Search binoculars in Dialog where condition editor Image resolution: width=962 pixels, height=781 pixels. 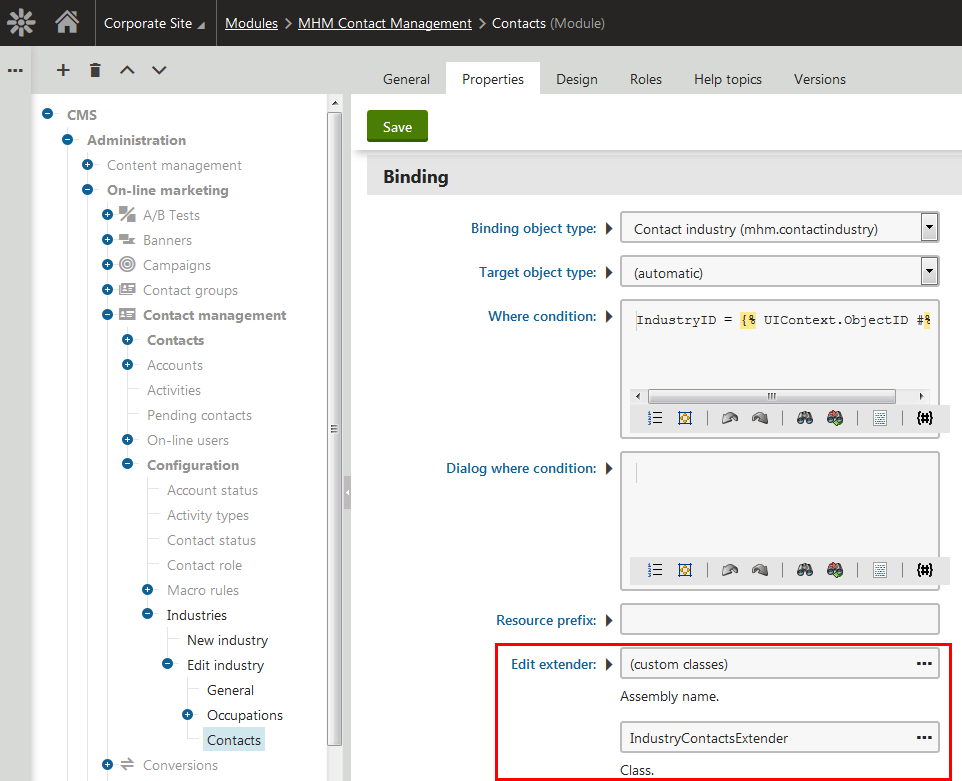pos(804,570)
